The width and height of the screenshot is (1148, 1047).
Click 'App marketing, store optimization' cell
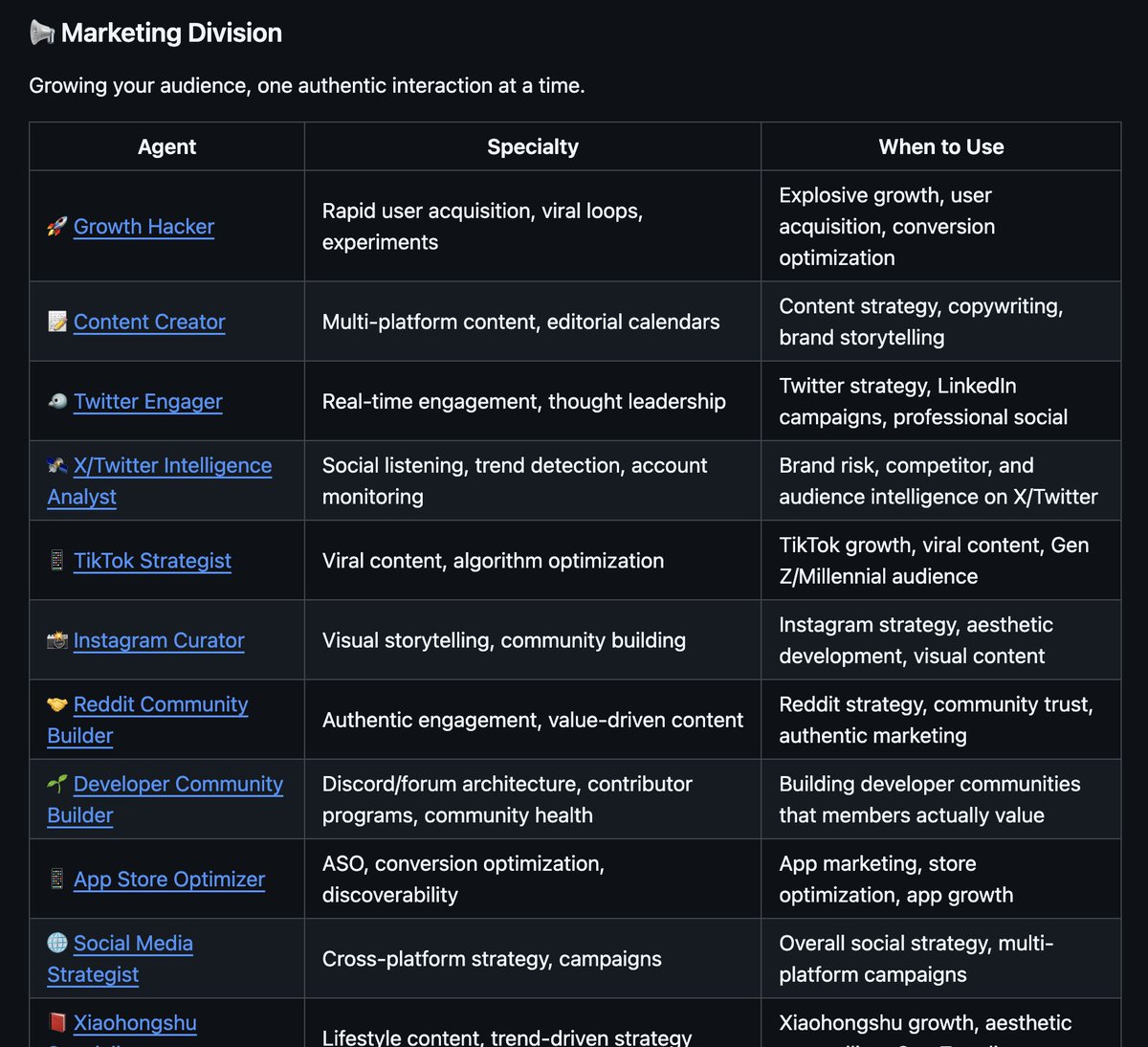[941, 880]
